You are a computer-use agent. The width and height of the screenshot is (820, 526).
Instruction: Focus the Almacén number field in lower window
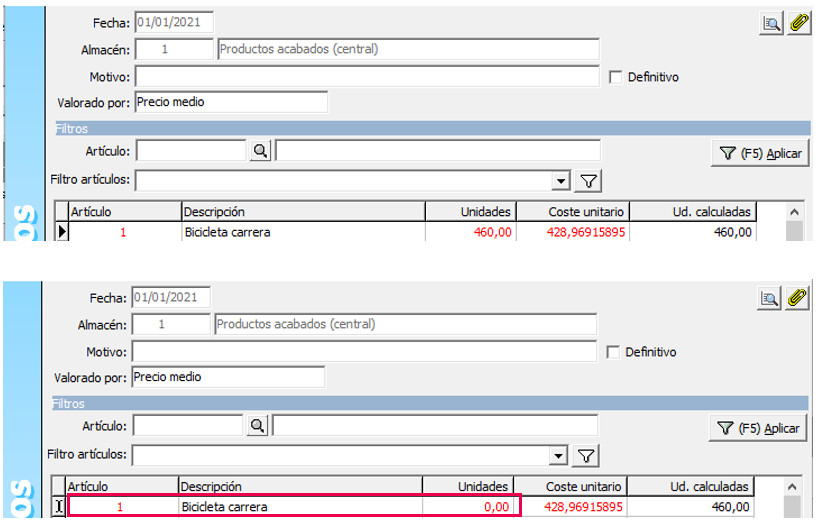point(171,324)
